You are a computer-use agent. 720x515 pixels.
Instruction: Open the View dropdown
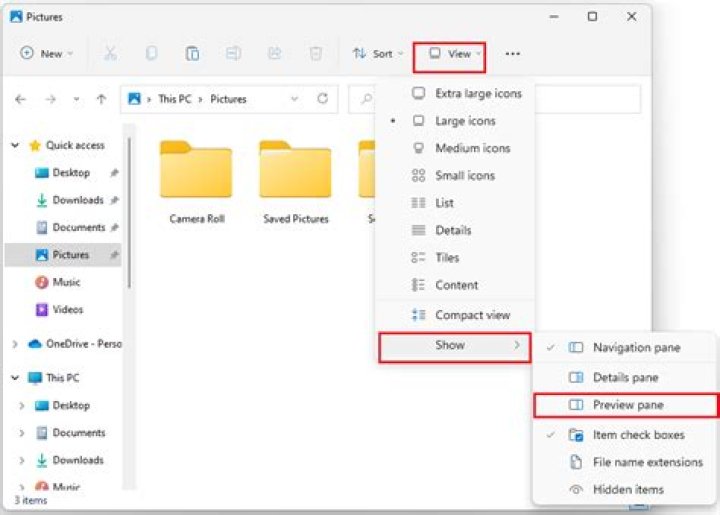pos(450,57)
